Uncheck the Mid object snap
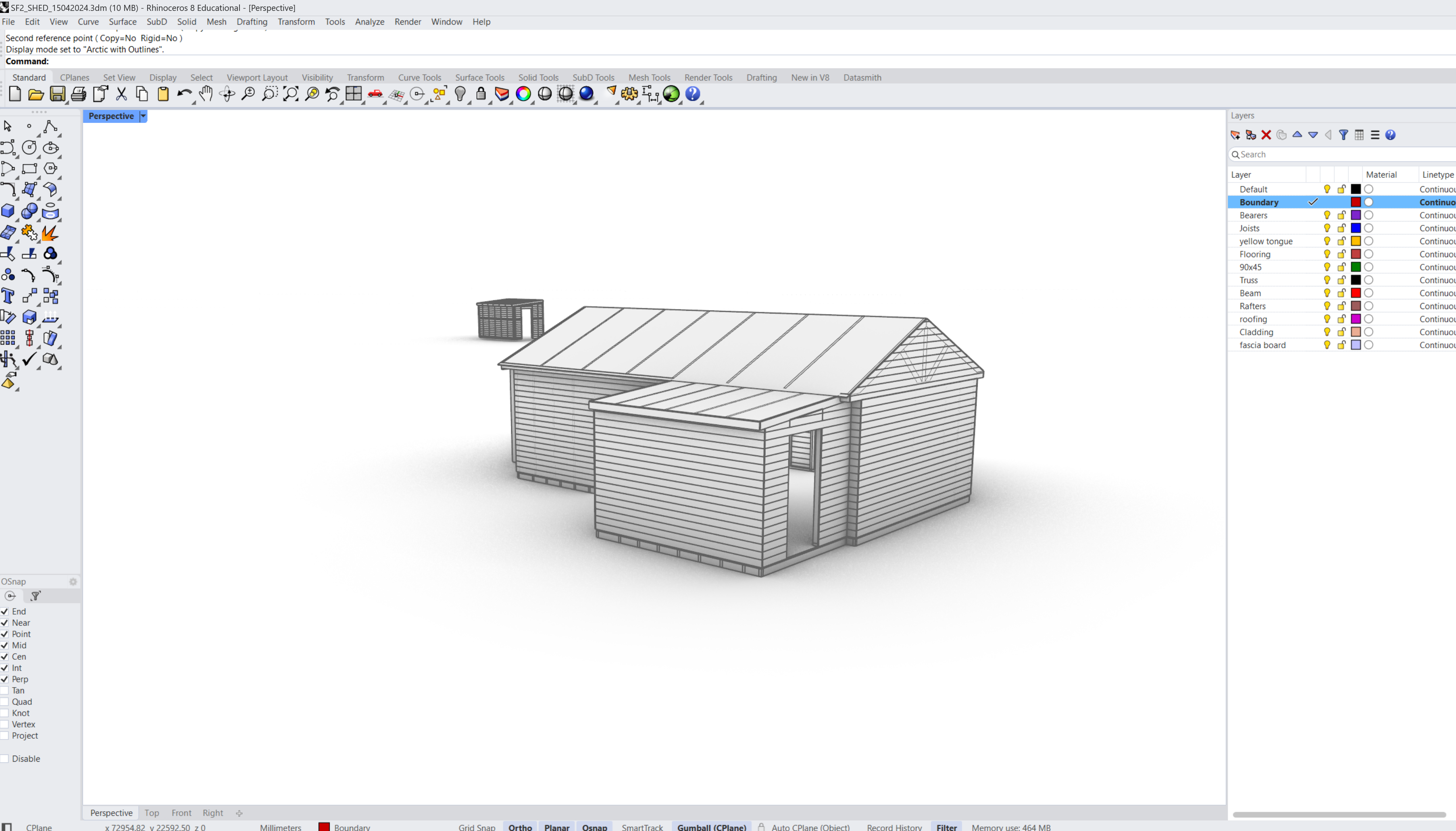The image size is (1456, 831). click(x=4, y=646)
